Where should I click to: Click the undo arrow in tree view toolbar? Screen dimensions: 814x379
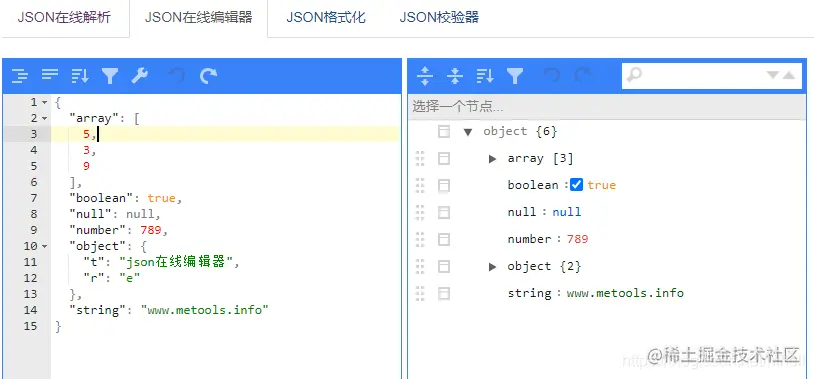[x=552, y=76]
